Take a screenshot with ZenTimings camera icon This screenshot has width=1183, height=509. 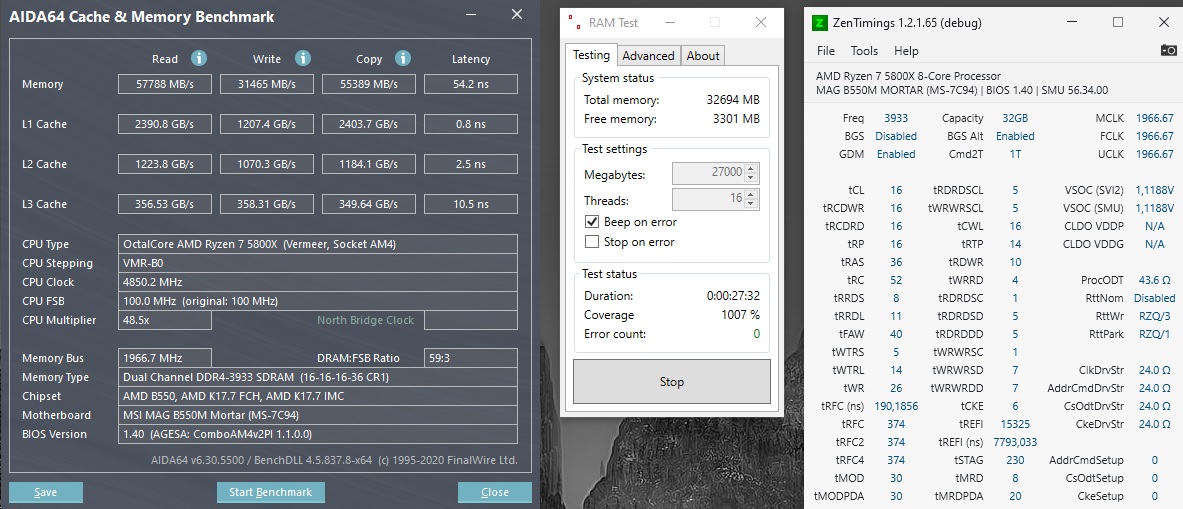click(x=1168, y=50)
